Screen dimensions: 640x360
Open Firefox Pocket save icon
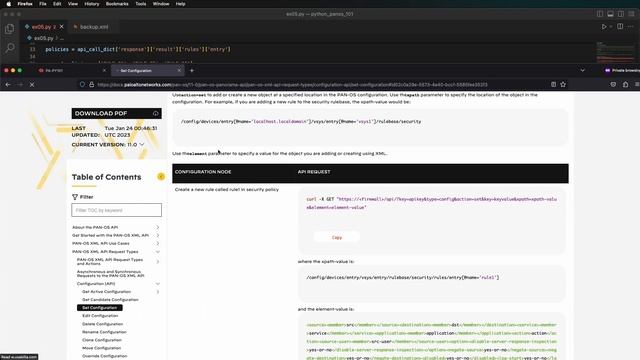pos(613,84)
